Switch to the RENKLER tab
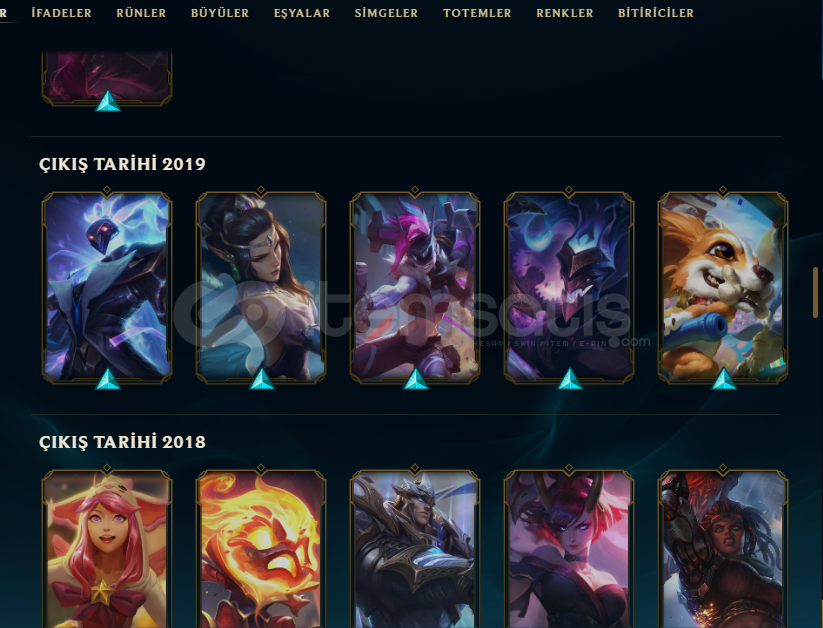The height and width of the screenshot is (628, 823). 565,13
